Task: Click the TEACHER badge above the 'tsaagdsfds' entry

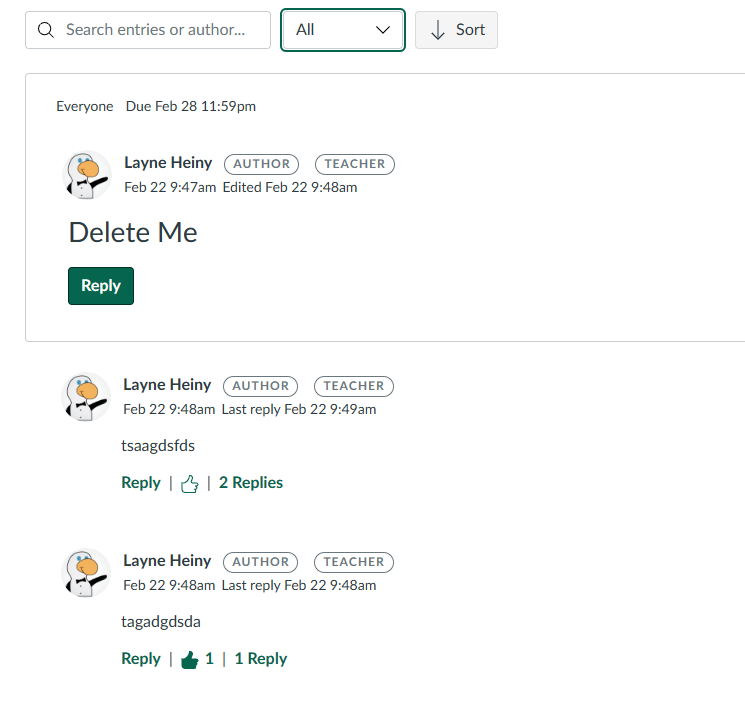Action: tap(354, 386)
